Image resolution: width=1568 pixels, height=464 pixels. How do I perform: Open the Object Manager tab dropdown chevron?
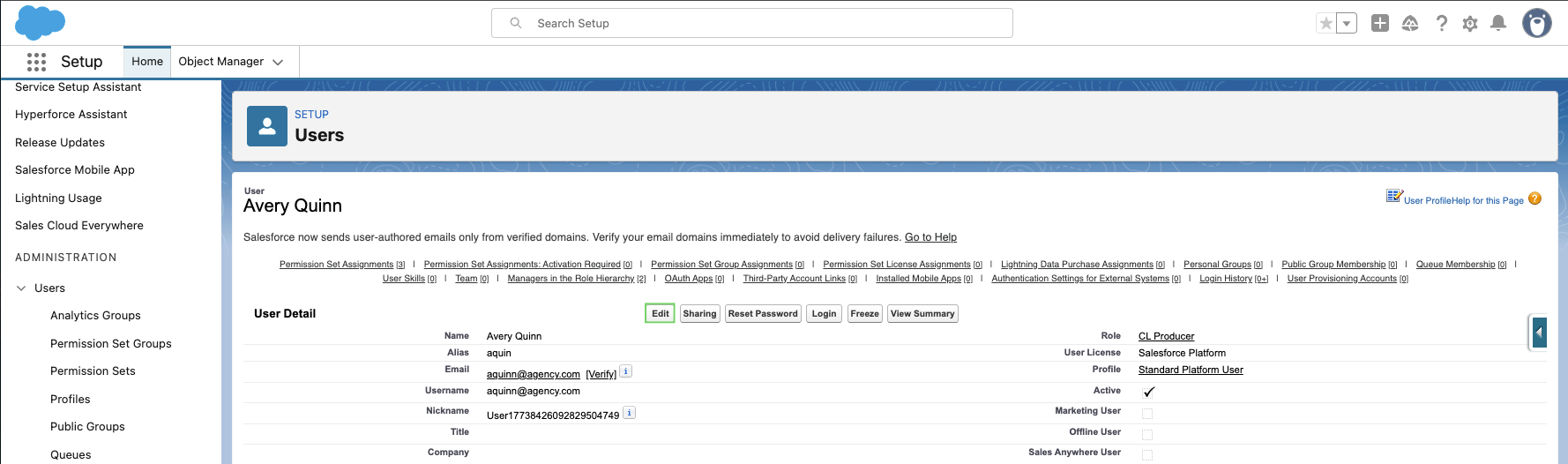point(278,62)
